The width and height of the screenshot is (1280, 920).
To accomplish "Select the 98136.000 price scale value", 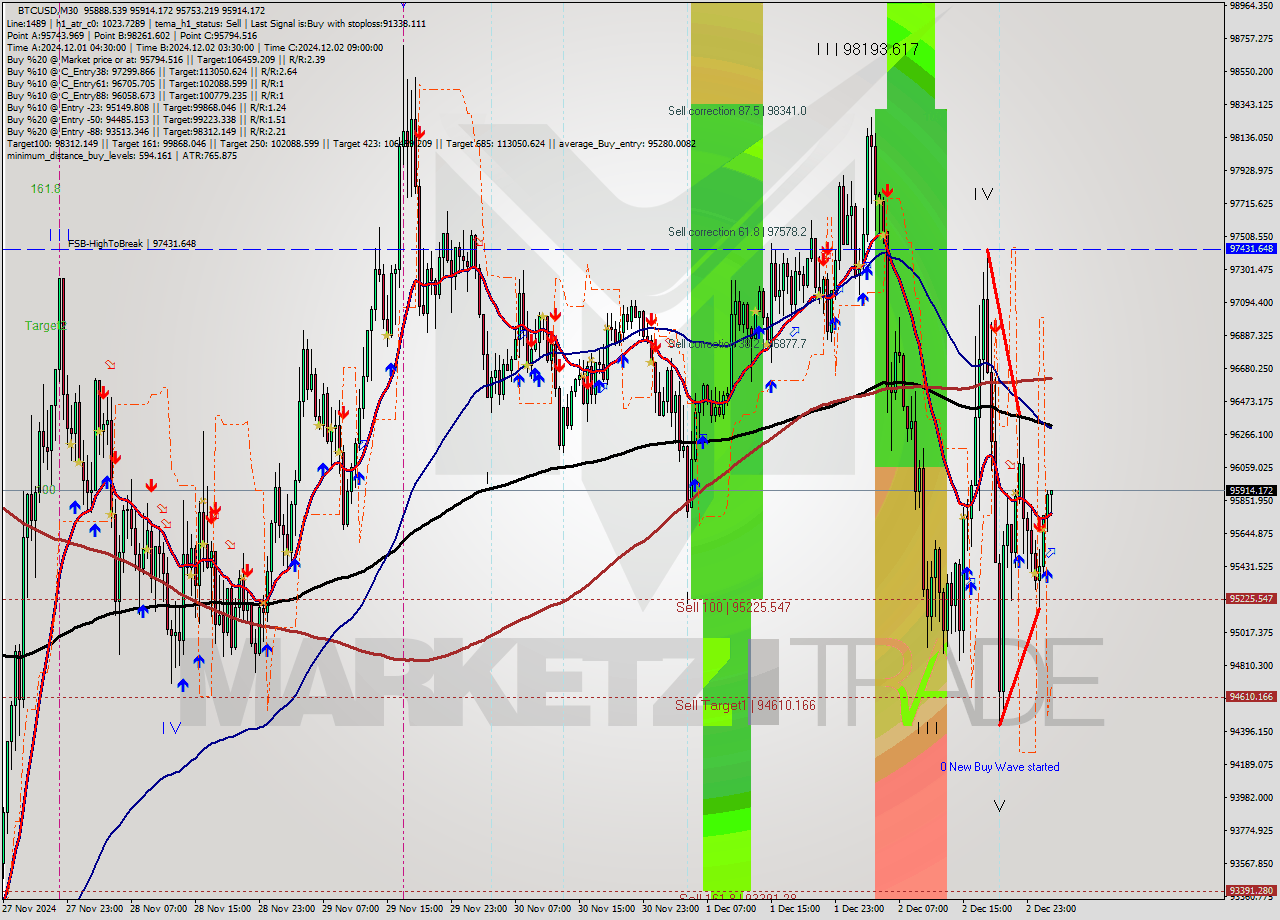I will (x=1251, y=137).
